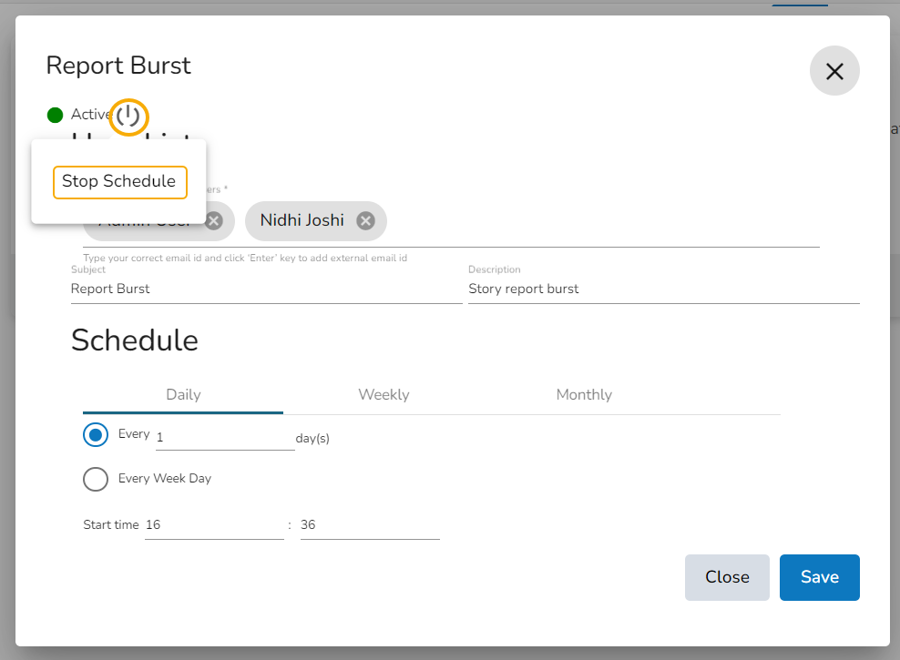This screenshot has width=900, height=660.
Task: Save the report burst schedule
Action: click(x=819, y=577)
